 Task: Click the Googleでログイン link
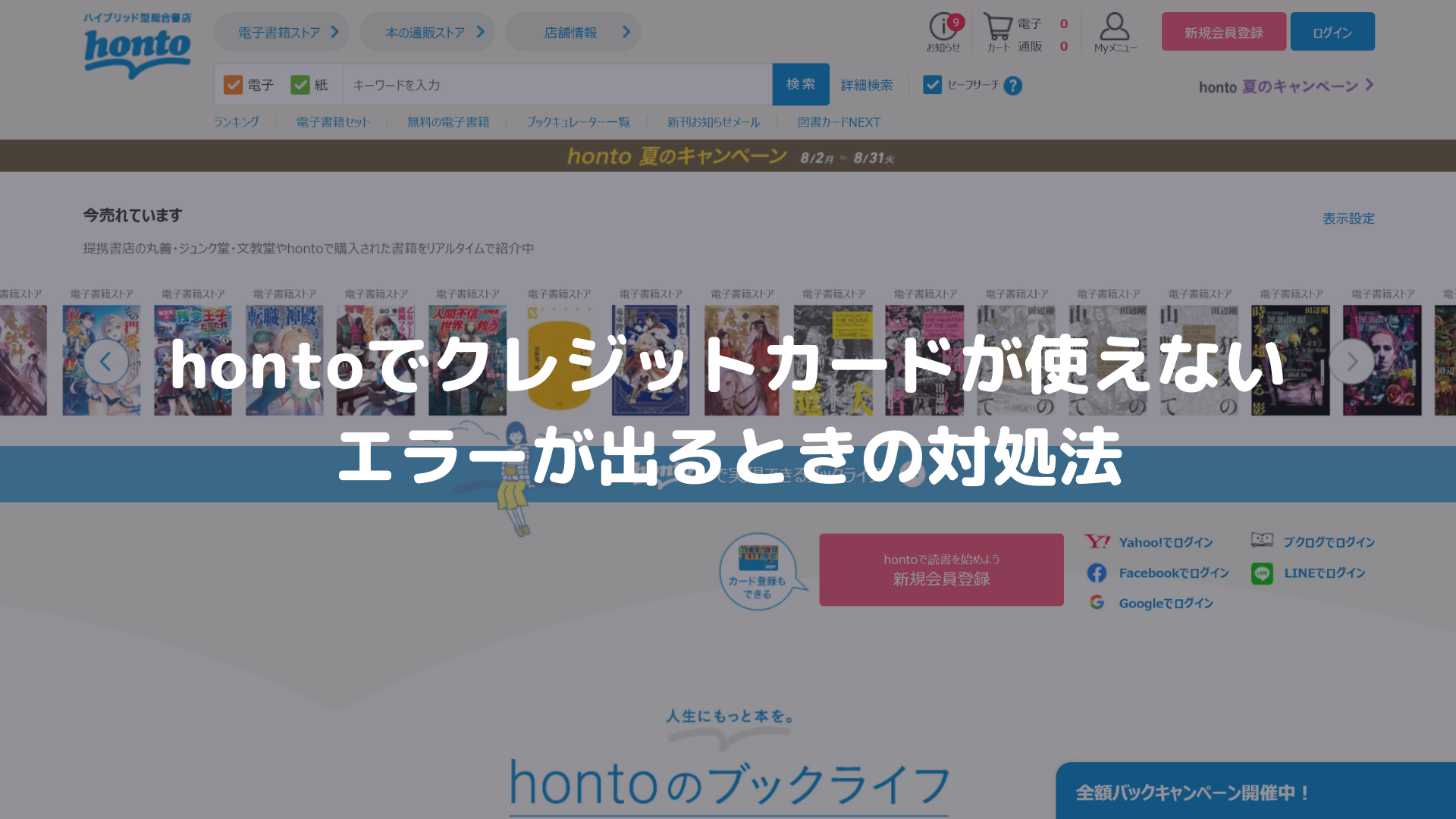click(1166, 604)
